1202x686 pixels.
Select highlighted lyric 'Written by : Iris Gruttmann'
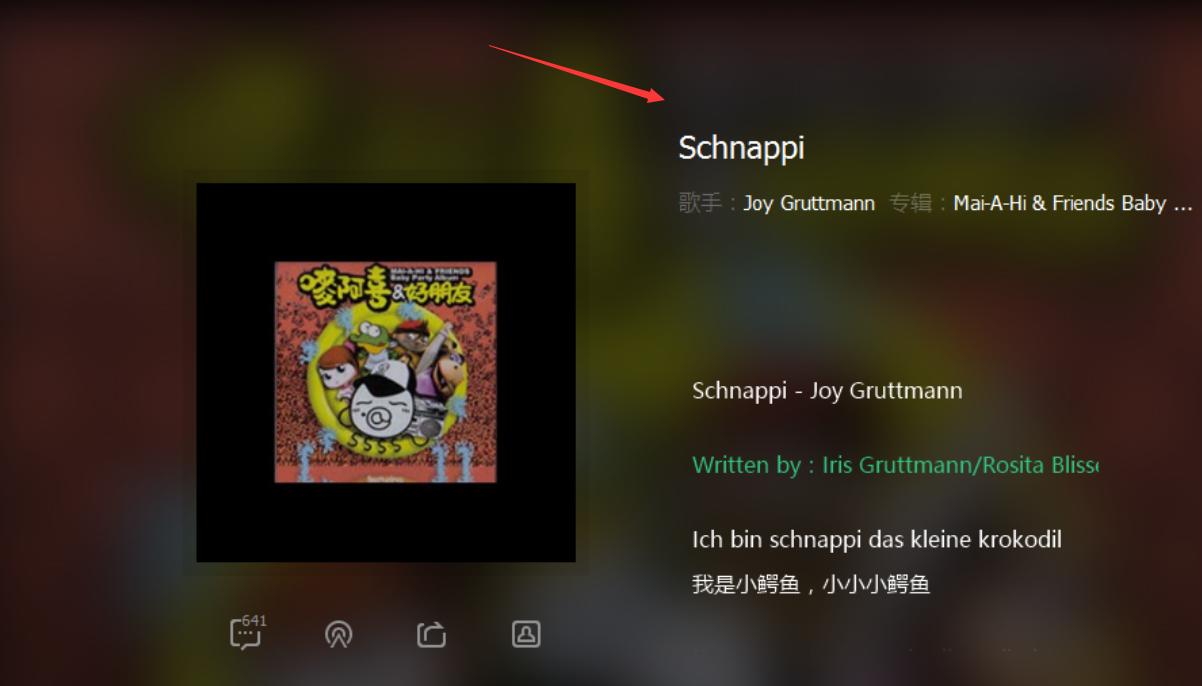(895, 465)
